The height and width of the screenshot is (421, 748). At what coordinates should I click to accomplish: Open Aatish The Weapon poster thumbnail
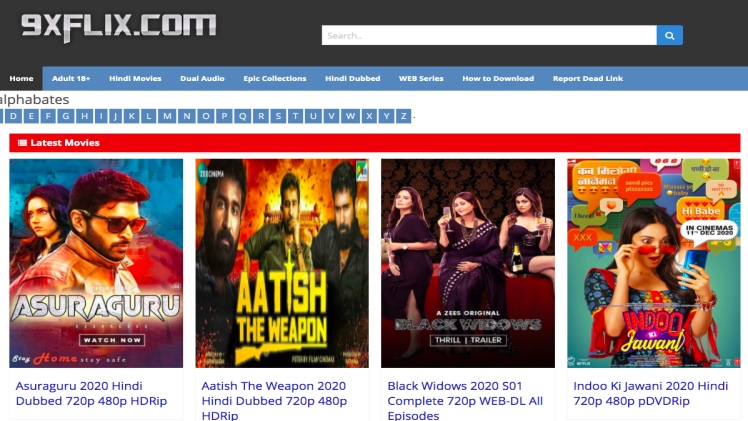coord(282,263)
